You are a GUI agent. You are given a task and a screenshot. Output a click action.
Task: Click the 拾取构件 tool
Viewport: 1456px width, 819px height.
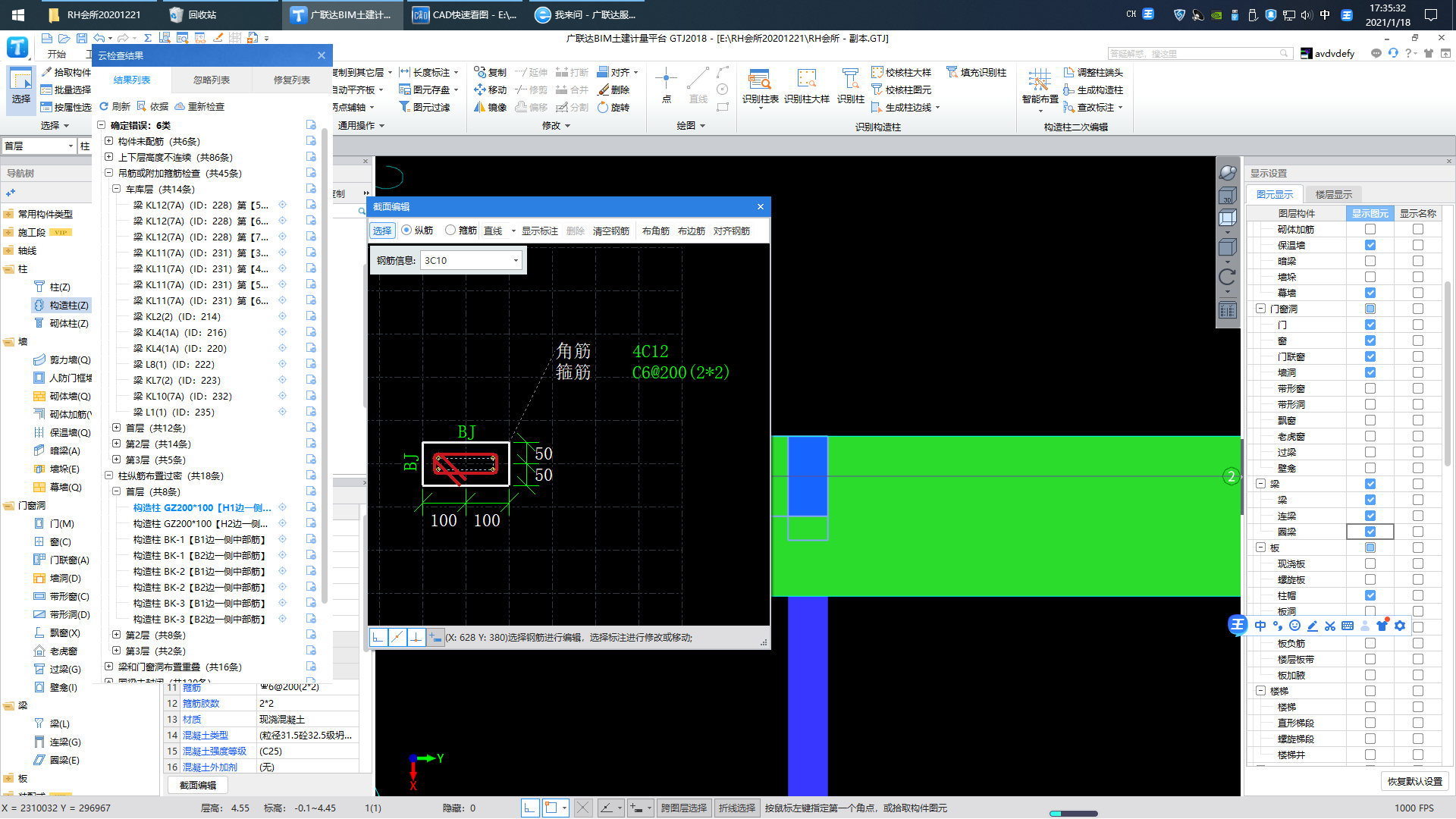66,72
